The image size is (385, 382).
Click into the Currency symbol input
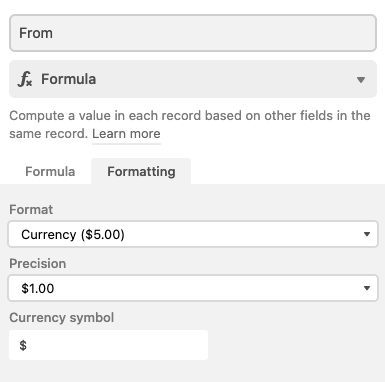108,345
